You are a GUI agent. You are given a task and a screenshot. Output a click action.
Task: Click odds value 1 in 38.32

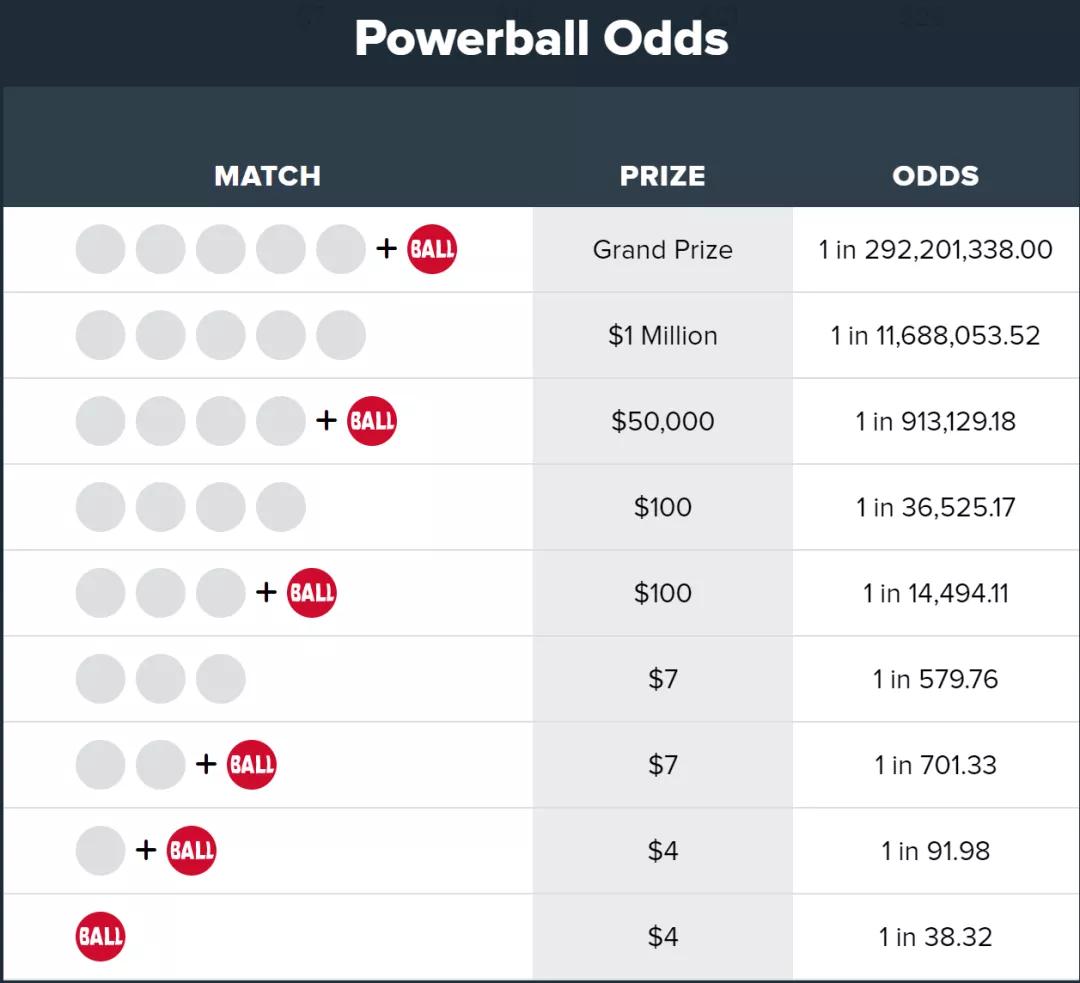coord(935,937)
